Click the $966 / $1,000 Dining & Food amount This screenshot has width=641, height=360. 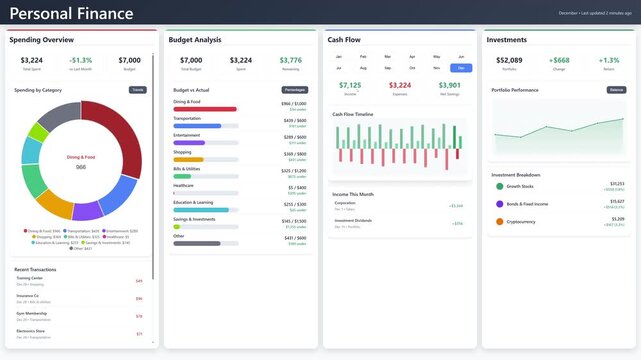[294, 104]
